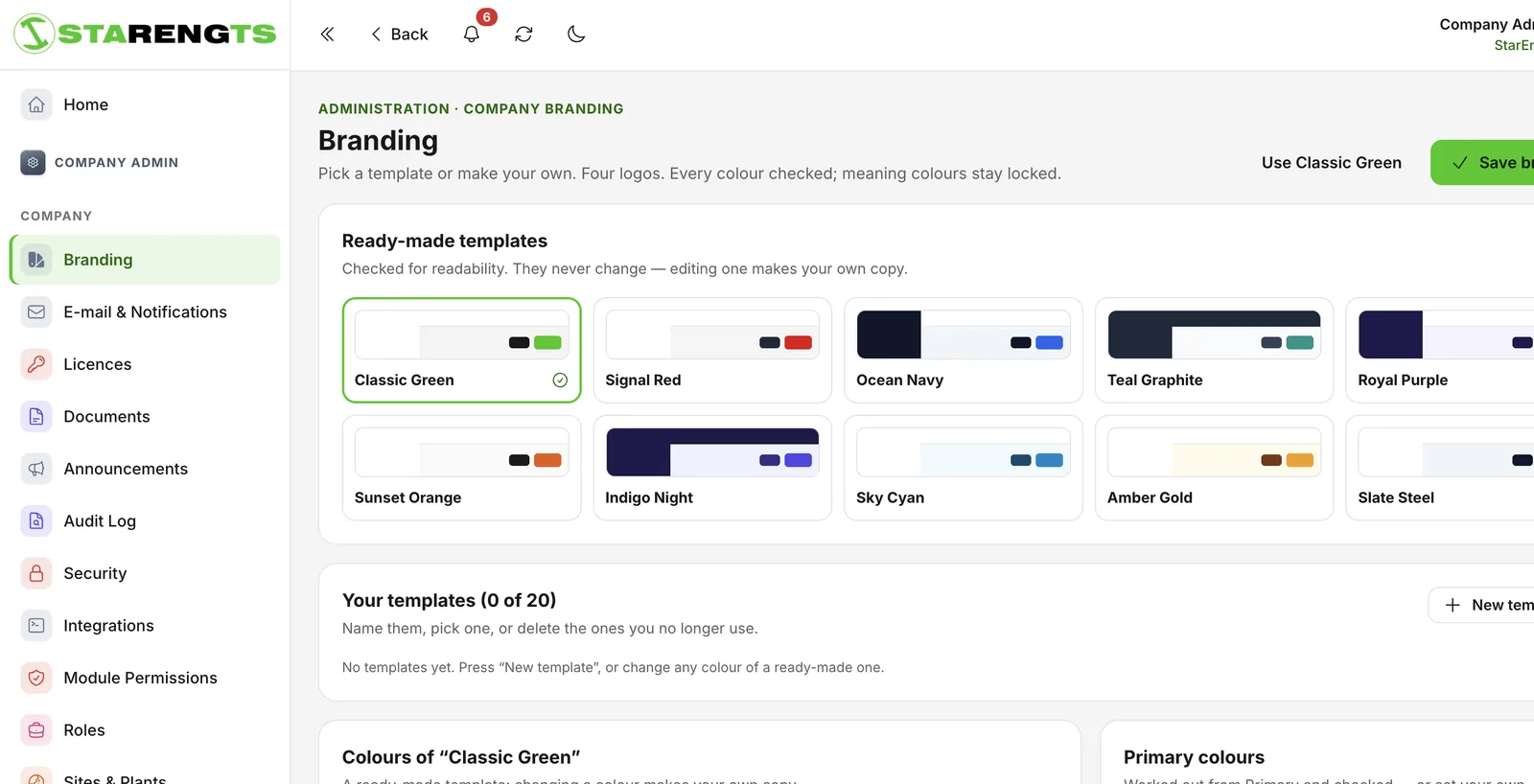Open Audit Log menu item
1534x784 pixels.
(x=145, y=521)
